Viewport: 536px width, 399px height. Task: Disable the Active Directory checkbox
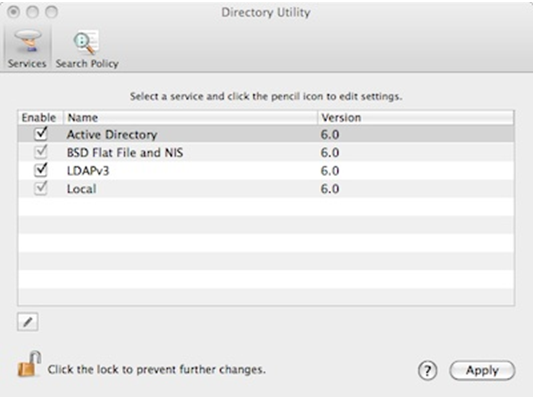pos(41,133)
